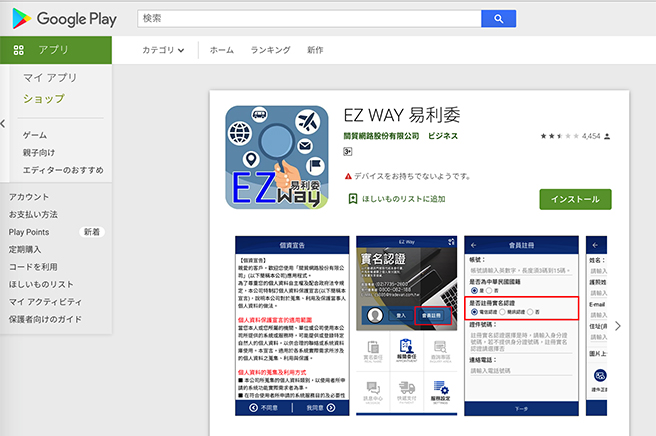Open the ランキング tab
Viewport: 656px width, 436px height.
pyautogui.click(x=270, y=50)
